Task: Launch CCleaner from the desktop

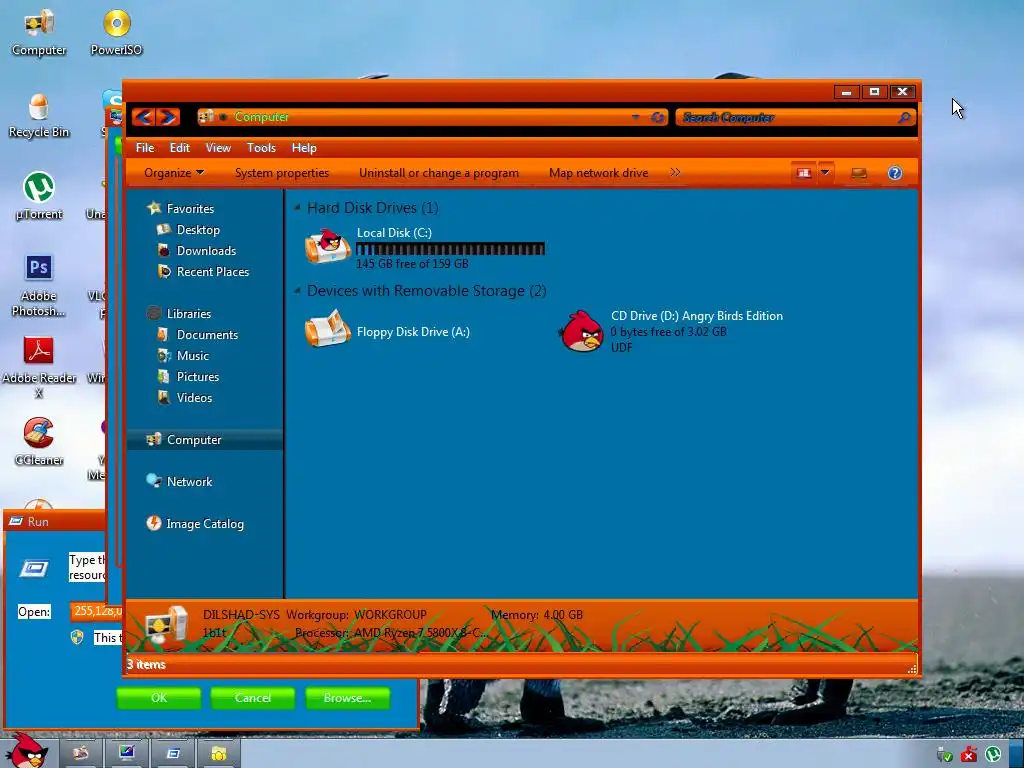Action: [x=39, y=441]
